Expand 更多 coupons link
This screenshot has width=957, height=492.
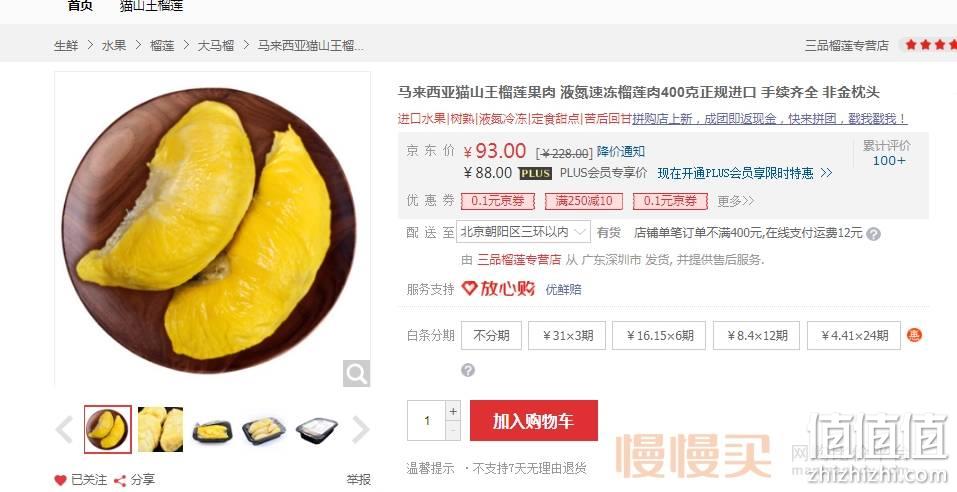point(735,201)
